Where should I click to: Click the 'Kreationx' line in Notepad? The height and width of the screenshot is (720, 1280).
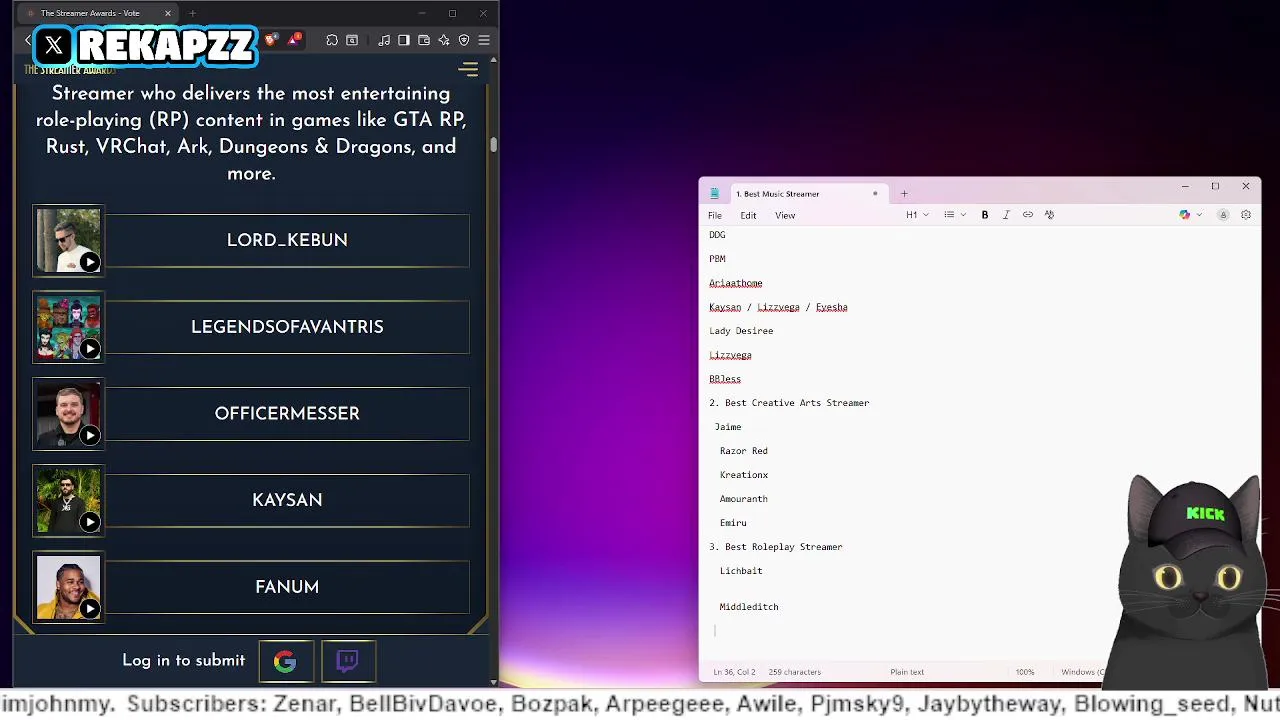(744, 475)
